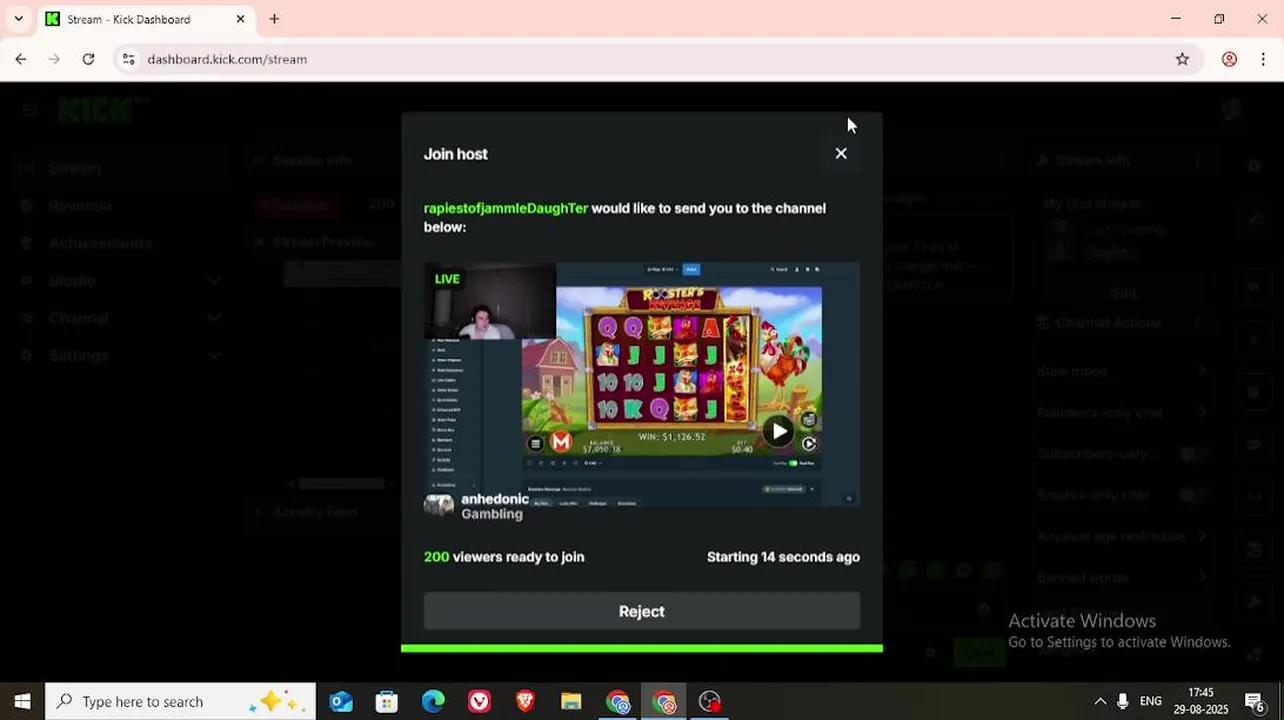Click the green host countdown progress bar
1284x720 pixels.
click(x=642, y=648)
